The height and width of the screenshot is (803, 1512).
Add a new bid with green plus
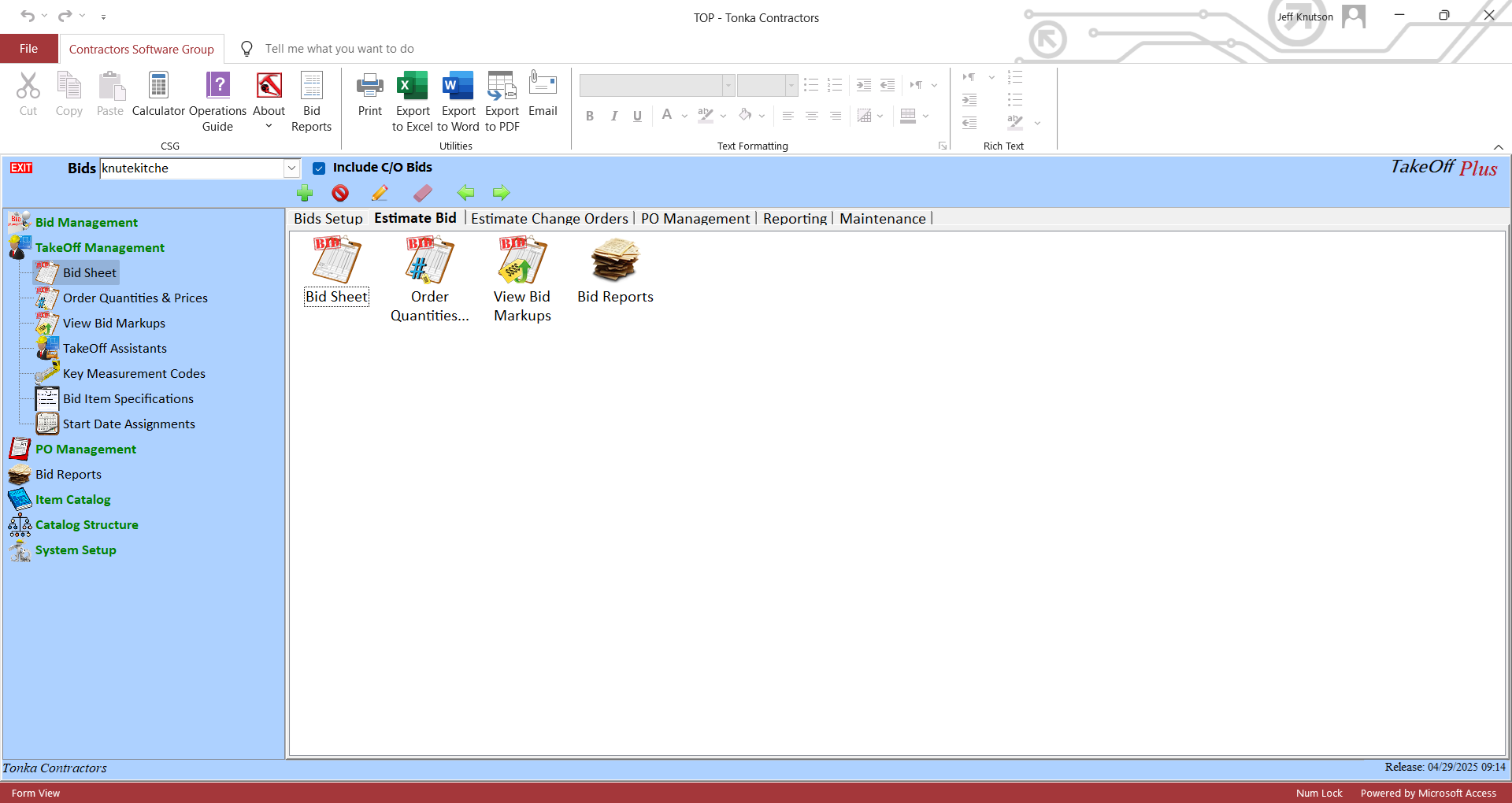click(x=305, y=193)
